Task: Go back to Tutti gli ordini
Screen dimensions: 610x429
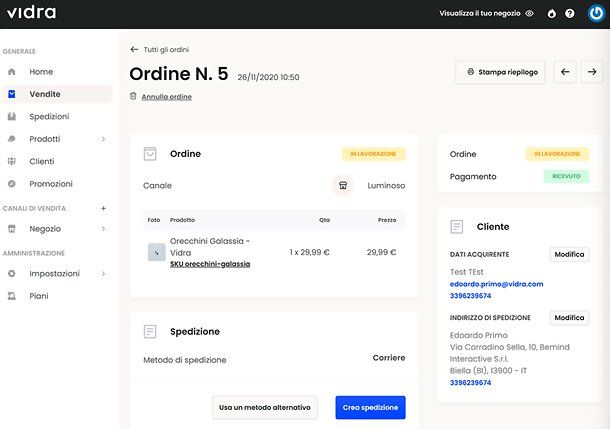Action: coord(166,50)
